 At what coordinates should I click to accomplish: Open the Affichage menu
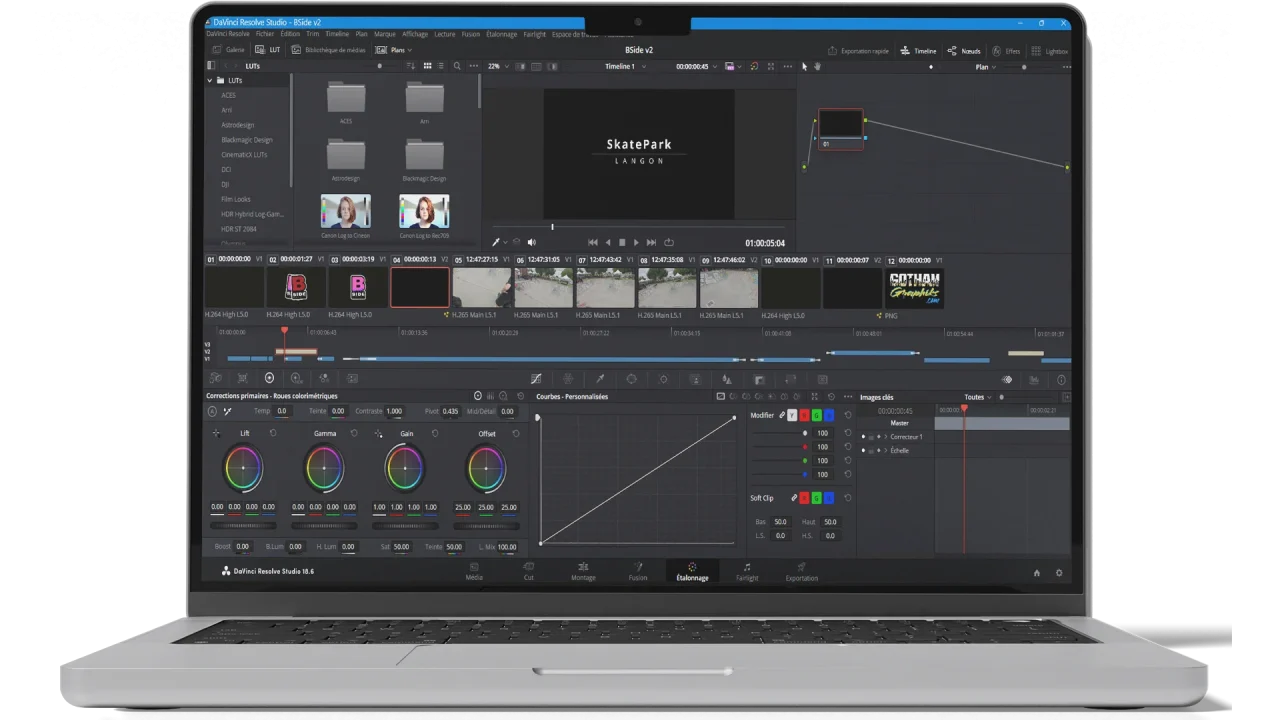(x=415, y=34)
